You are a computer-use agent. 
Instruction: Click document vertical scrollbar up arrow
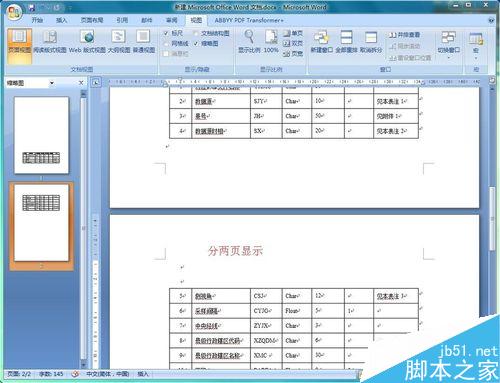pos(492,89)
